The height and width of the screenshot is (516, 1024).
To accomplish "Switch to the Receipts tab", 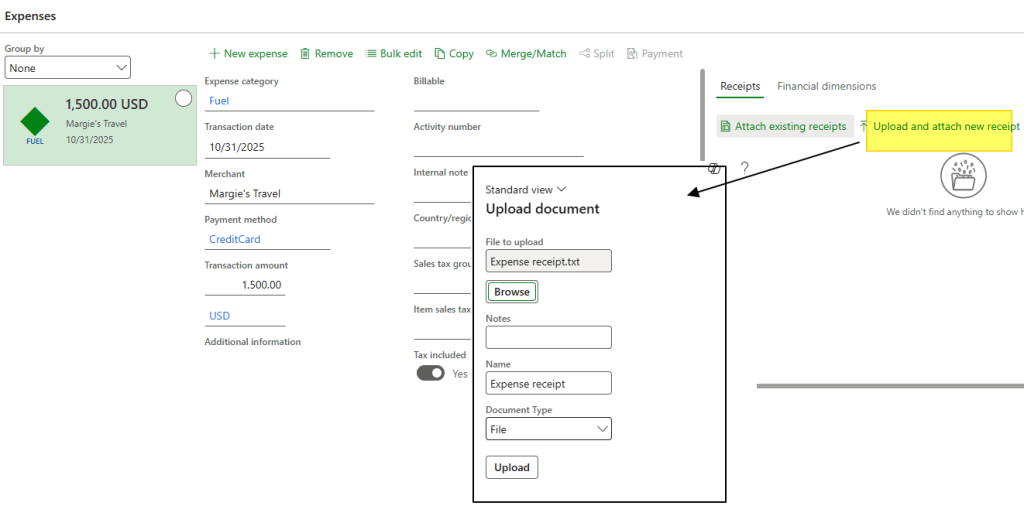I will click(x=740, y=87).
